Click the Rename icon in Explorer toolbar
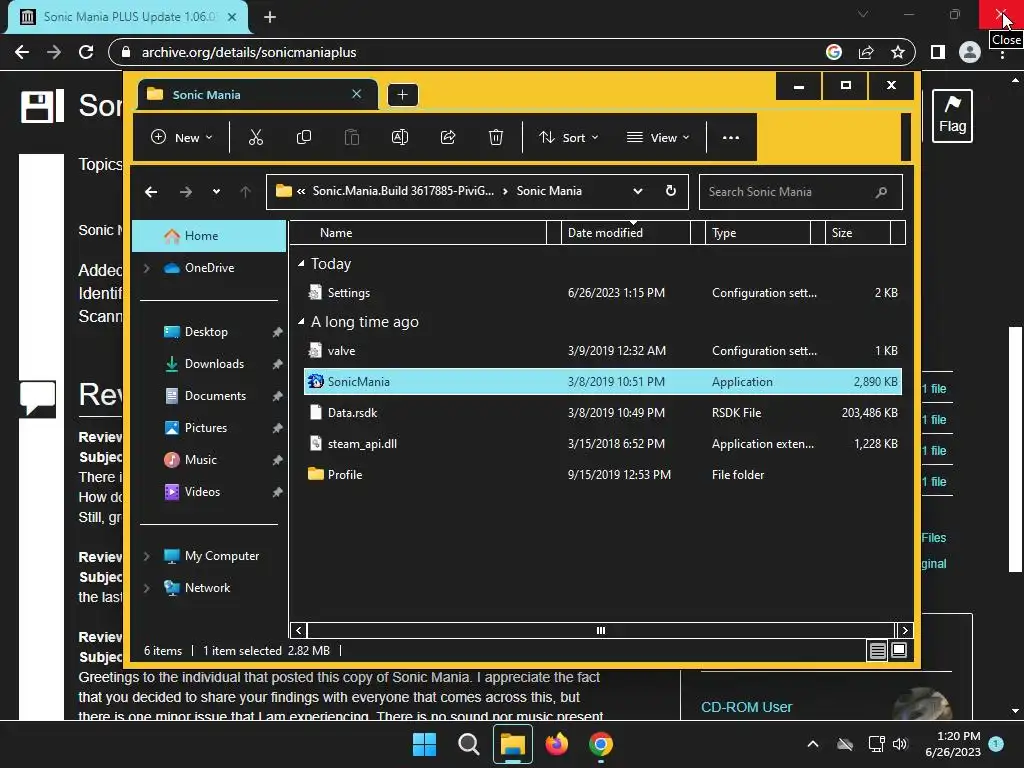 point(400,137)
